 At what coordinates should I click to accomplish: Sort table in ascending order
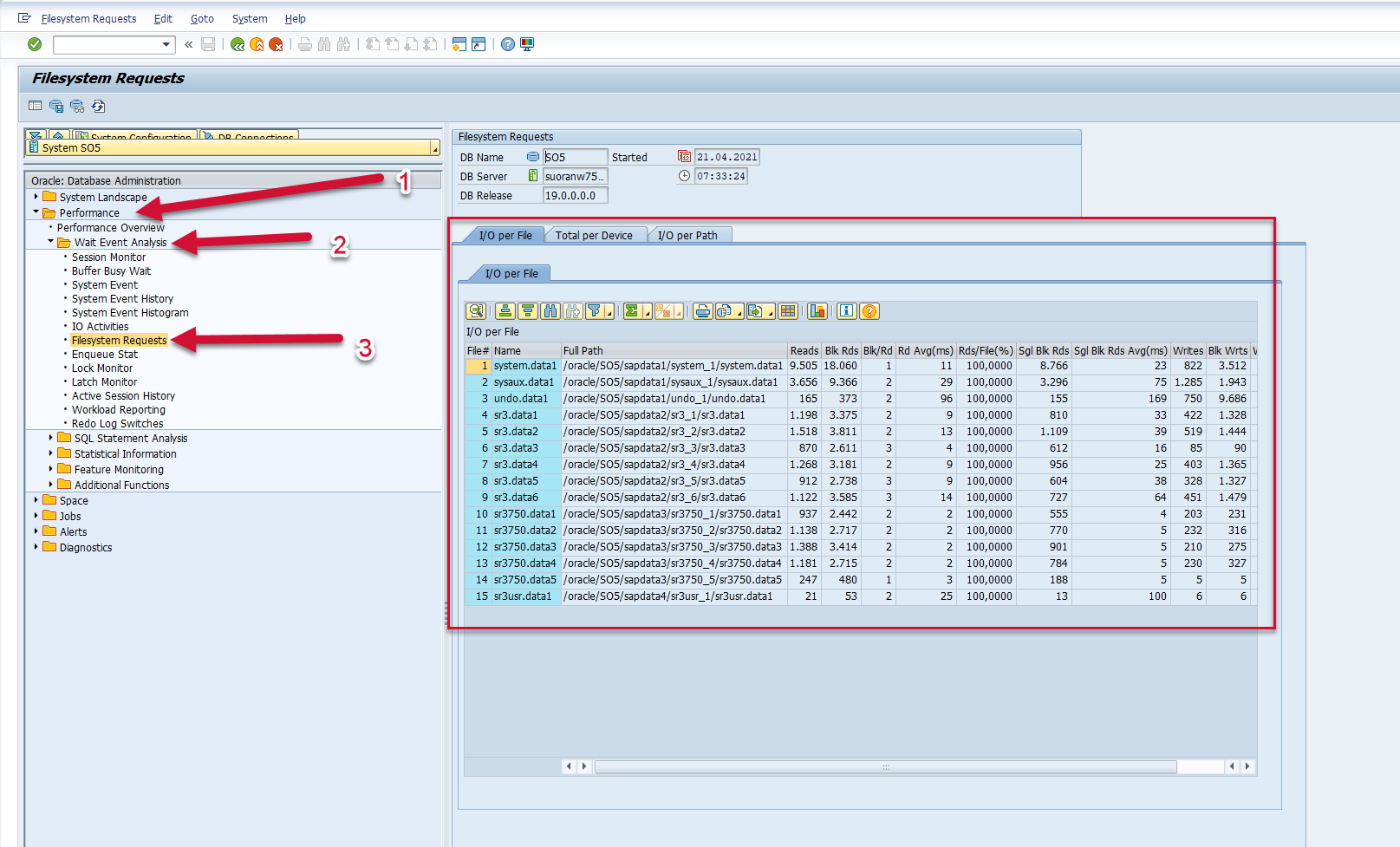pos(505,311)
